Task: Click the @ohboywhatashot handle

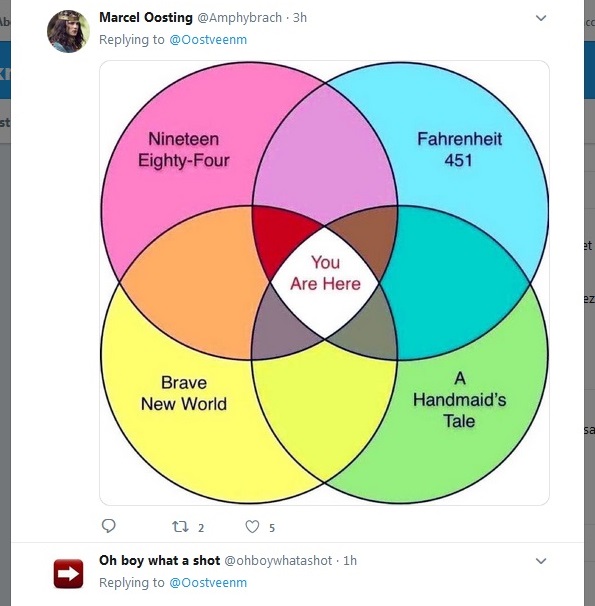Action: [x=278, y=560]
